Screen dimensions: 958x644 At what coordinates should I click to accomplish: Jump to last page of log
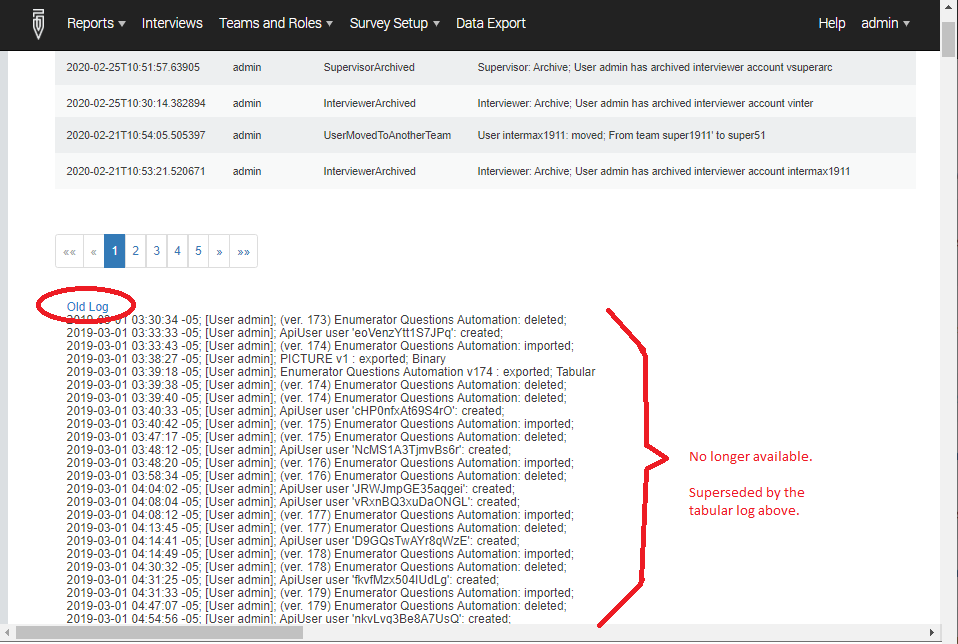click(x=243, y=252)
